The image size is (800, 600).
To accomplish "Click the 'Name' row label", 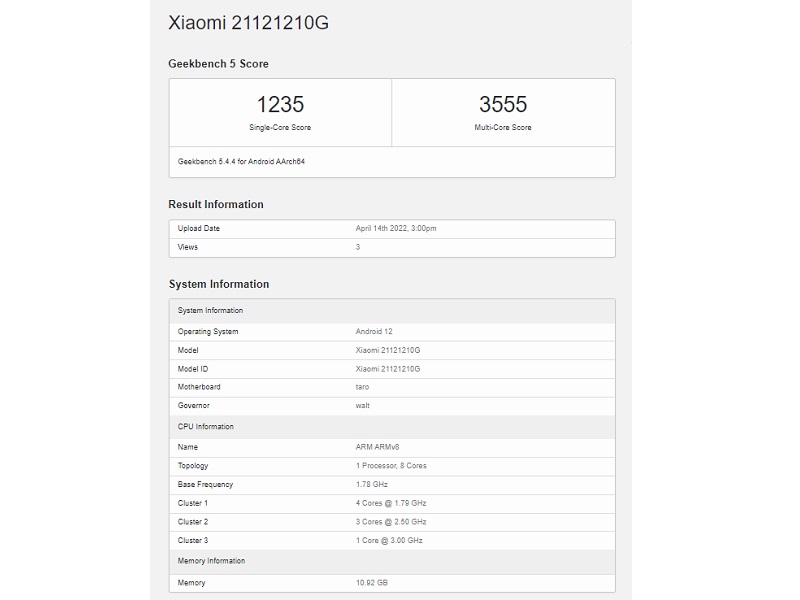I will click(188, 447).
